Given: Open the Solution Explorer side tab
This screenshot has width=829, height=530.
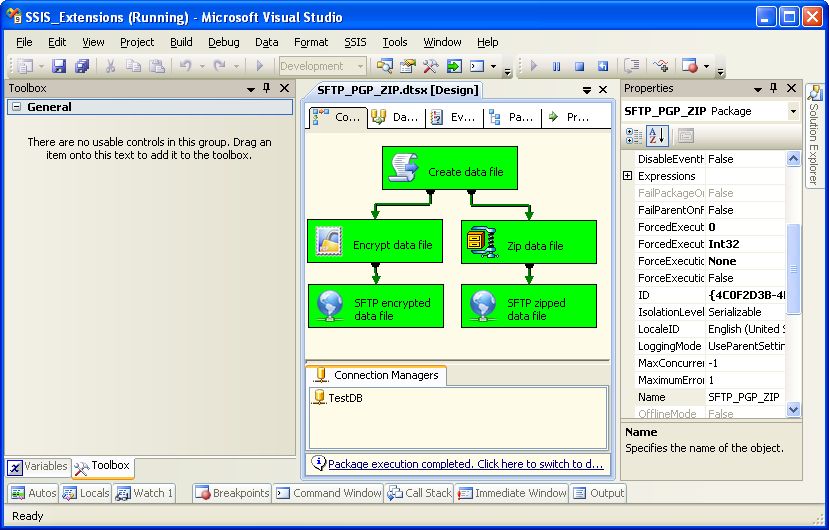Looking at the screenshot, I should tap(814, 135).
